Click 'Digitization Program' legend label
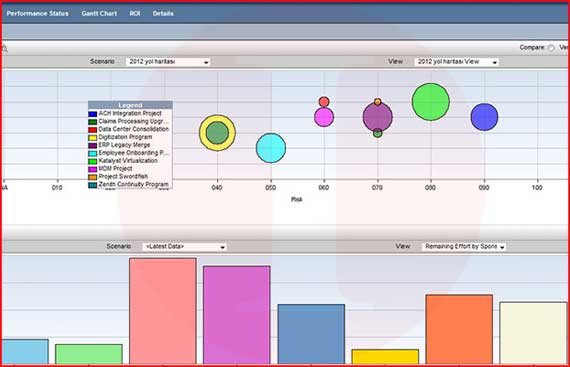 [x=125, y=137]
